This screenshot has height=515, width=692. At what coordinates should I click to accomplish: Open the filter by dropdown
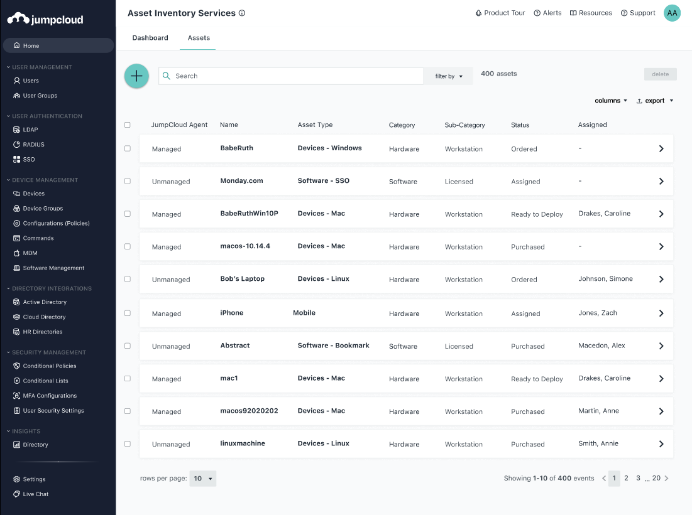(448, 76)
